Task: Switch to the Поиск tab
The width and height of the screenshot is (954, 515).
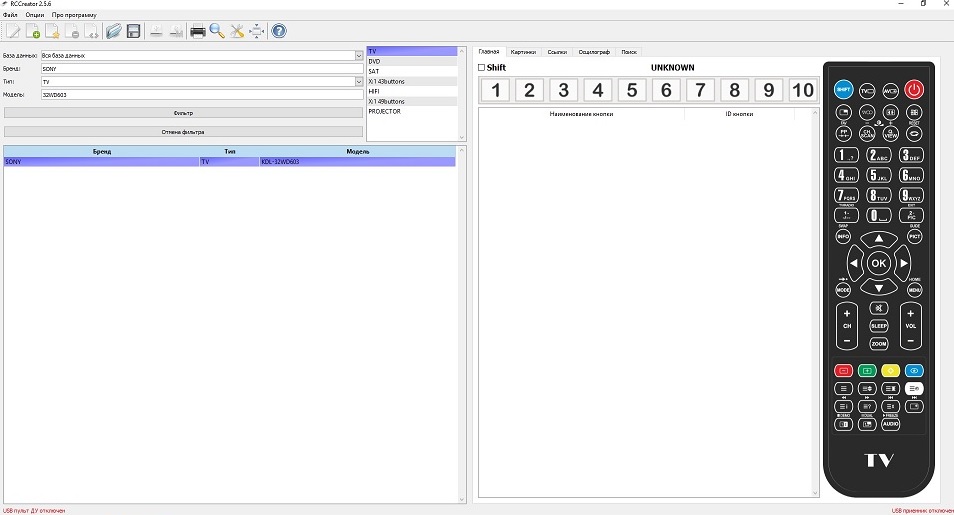Action: (x=628, y=52)
